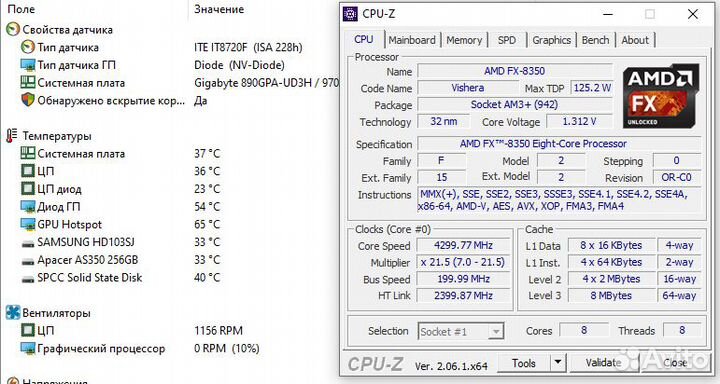
Task: Click the GPU Hotspot monitor icon
Action: 28,225
